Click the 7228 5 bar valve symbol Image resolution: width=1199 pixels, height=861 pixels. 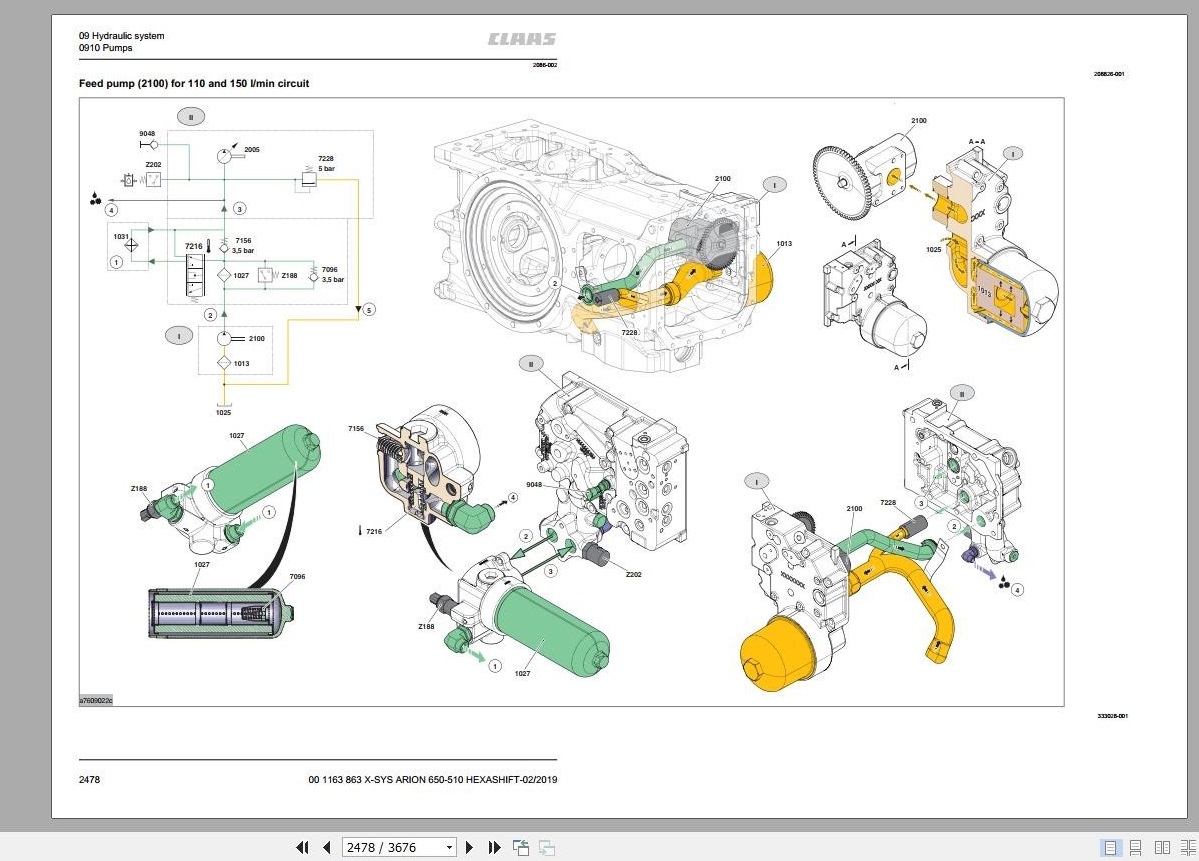(309, 180)
